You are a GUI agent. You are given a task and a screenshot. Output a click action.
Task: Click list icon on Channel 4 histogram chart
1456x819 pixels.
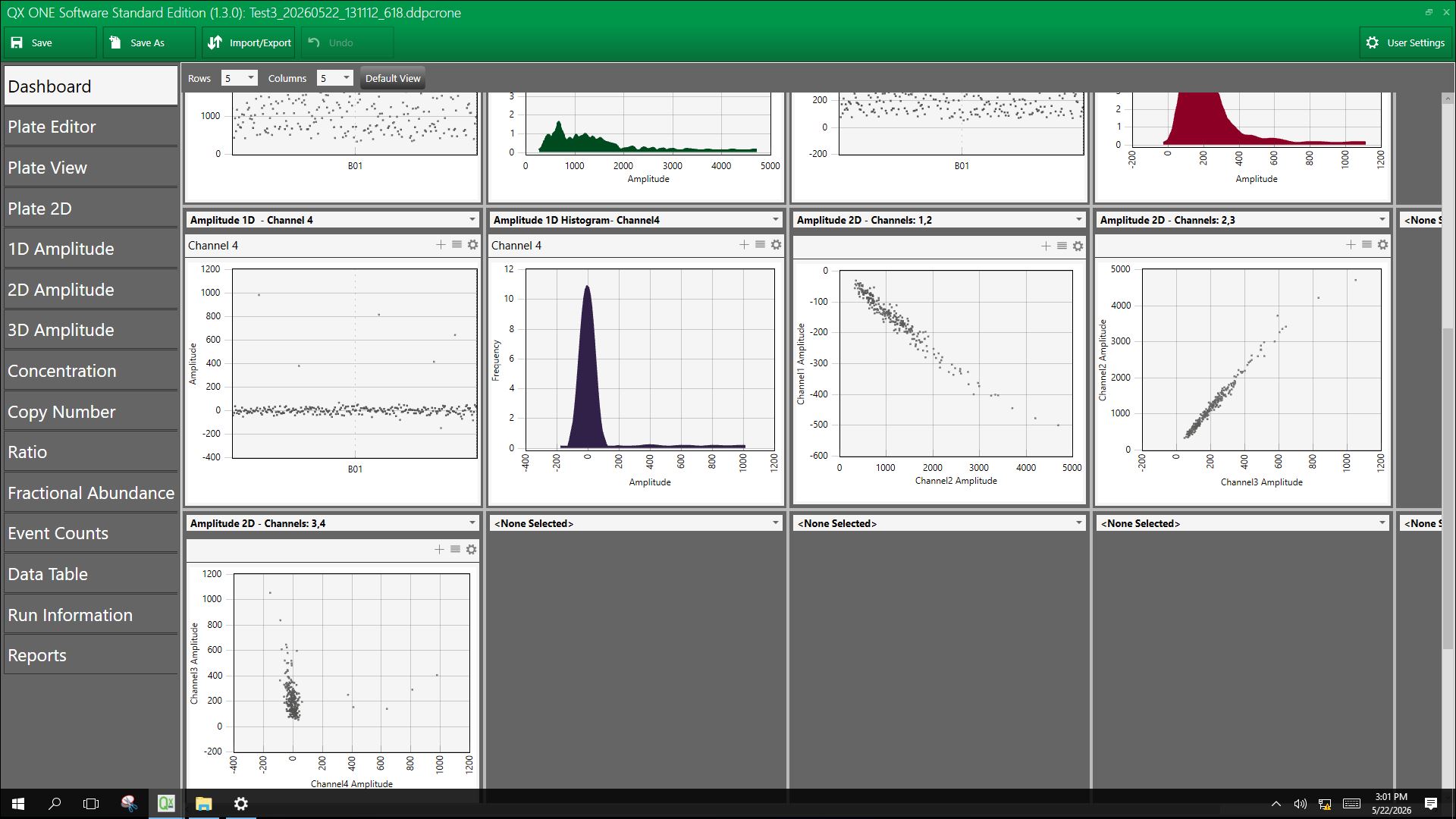(760, 245)
